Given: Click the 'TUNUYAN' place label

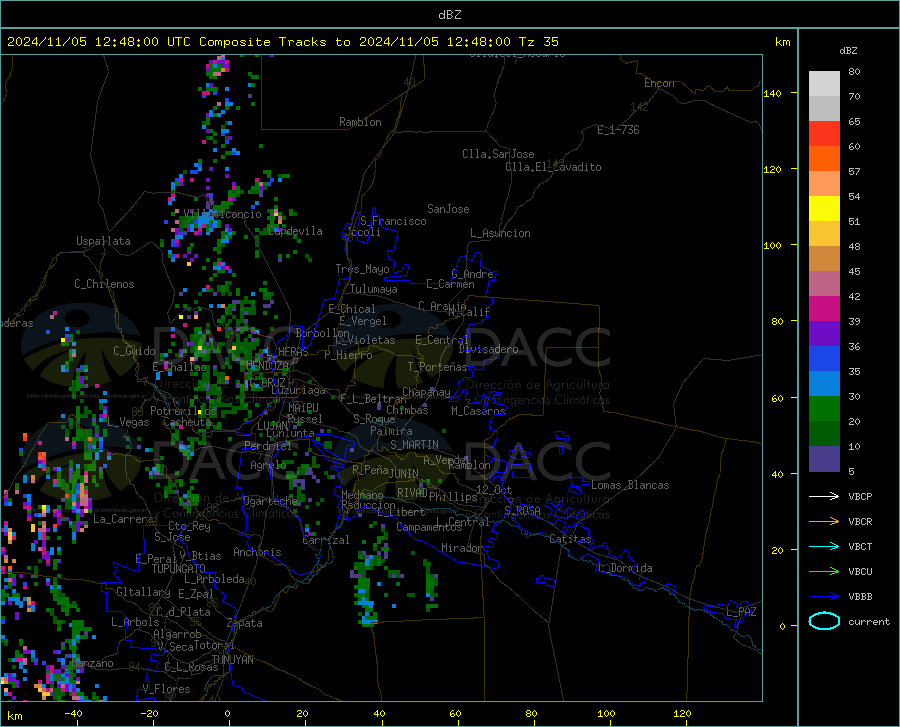Looking at the screenshot, I should click(232, 660).
